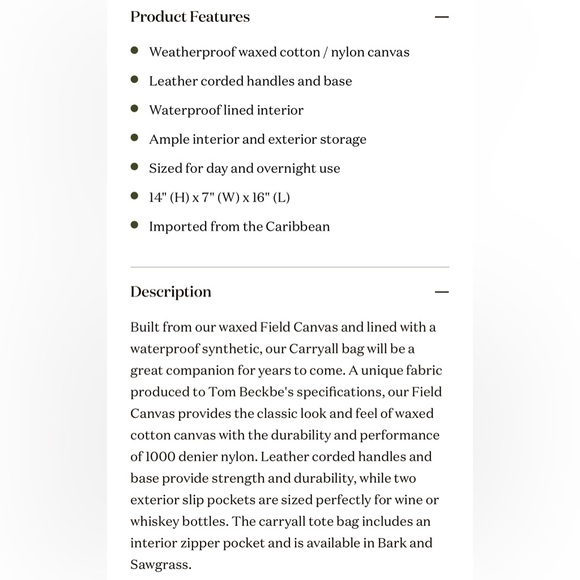Click the bullet dot beside Waterproof lined interior
The height and width of the screenshot is (580, 580).
[x=135, y=108]
